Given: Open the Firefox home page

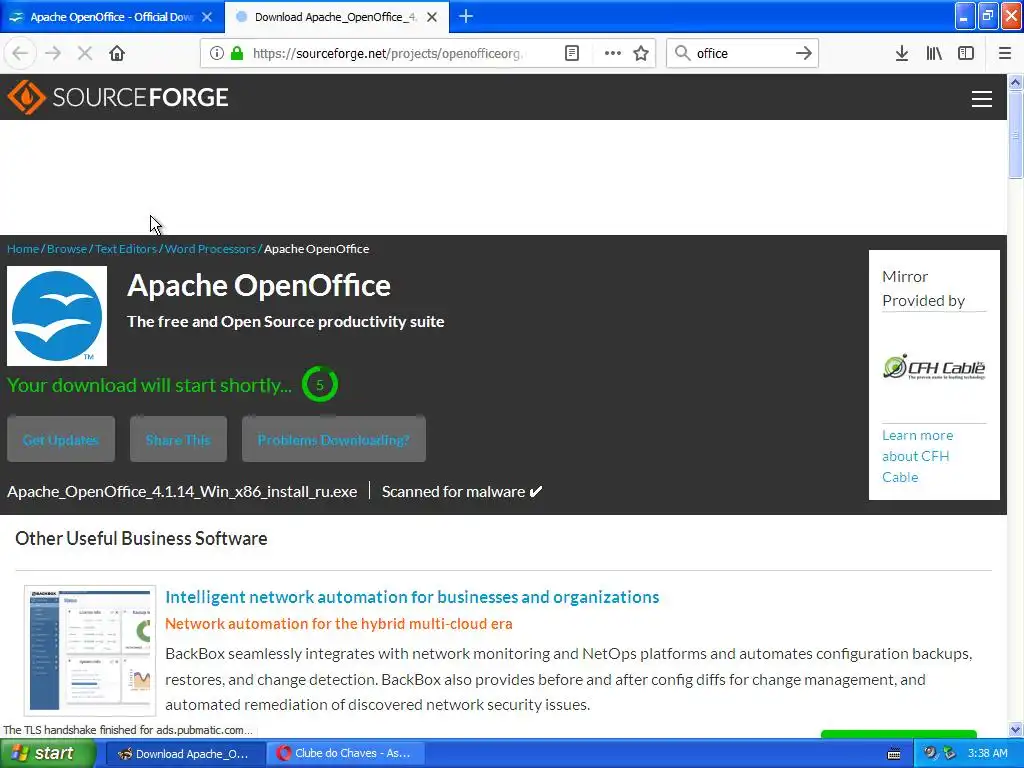Looking at the screenshot, I should (x=117, y=53).
